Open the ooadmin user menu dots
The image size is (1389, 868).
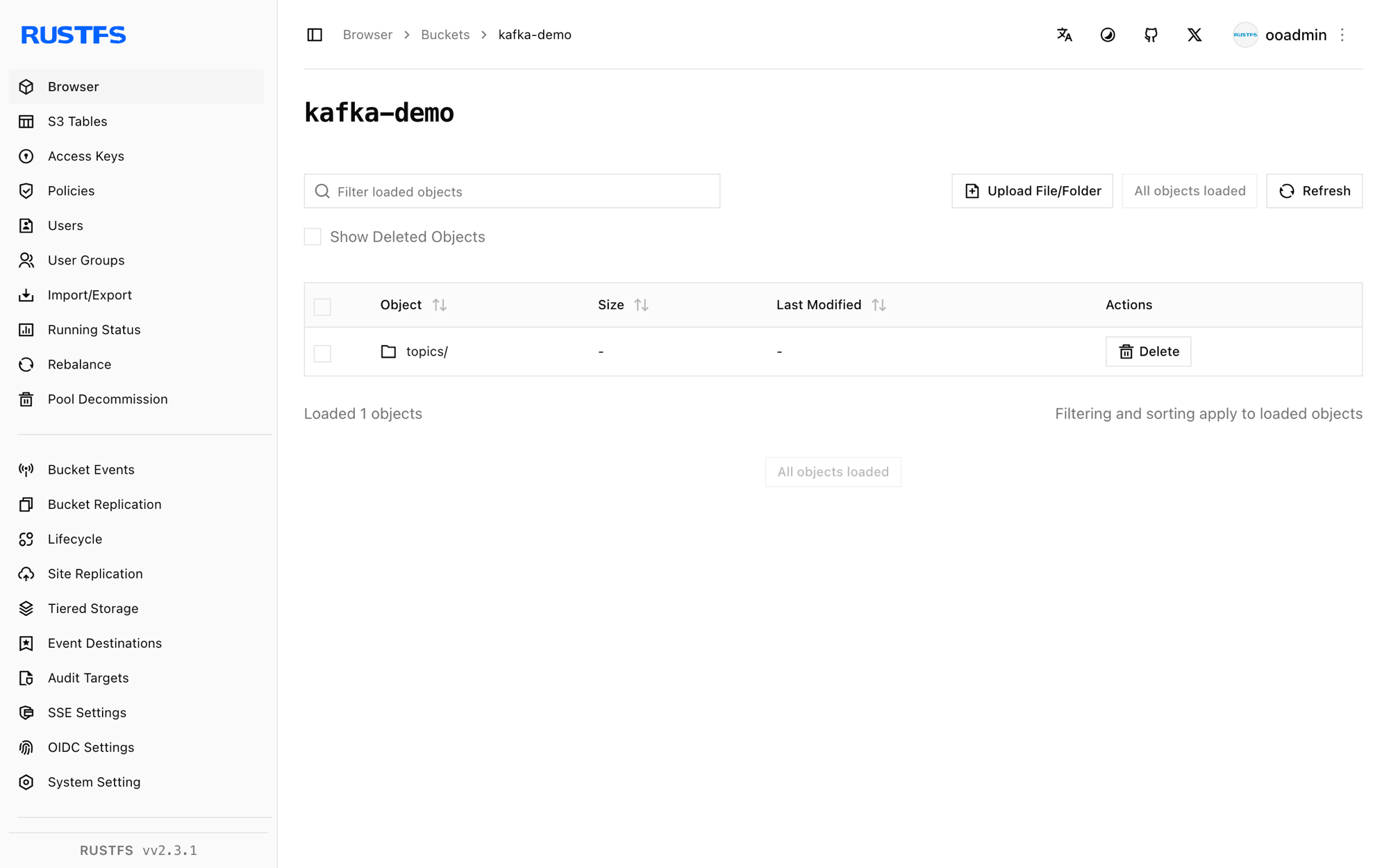(x=1342, y=35)
